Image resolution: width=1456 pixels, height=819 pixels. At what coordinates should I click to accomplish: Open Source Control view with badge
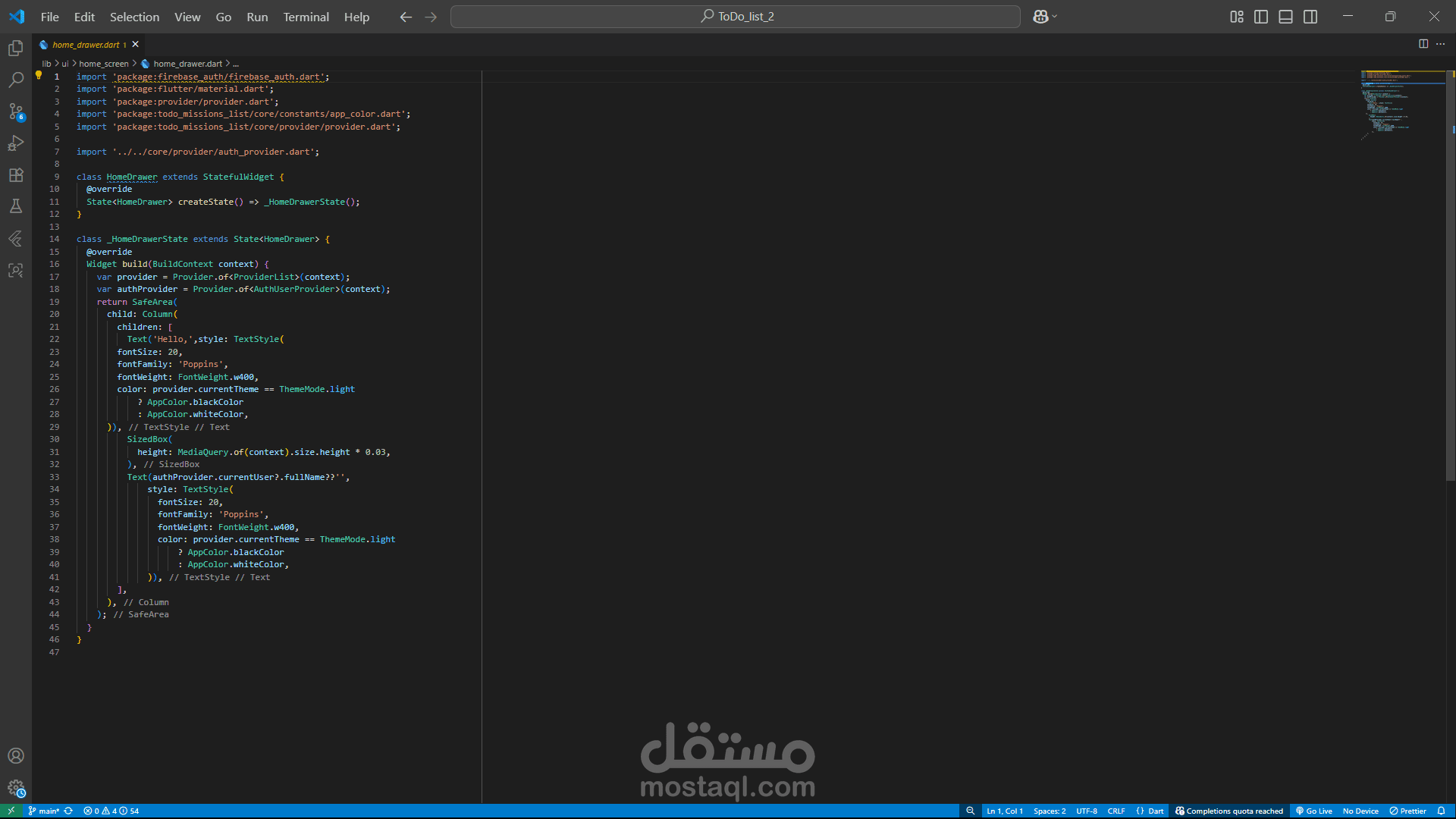(x=16, y=111)
